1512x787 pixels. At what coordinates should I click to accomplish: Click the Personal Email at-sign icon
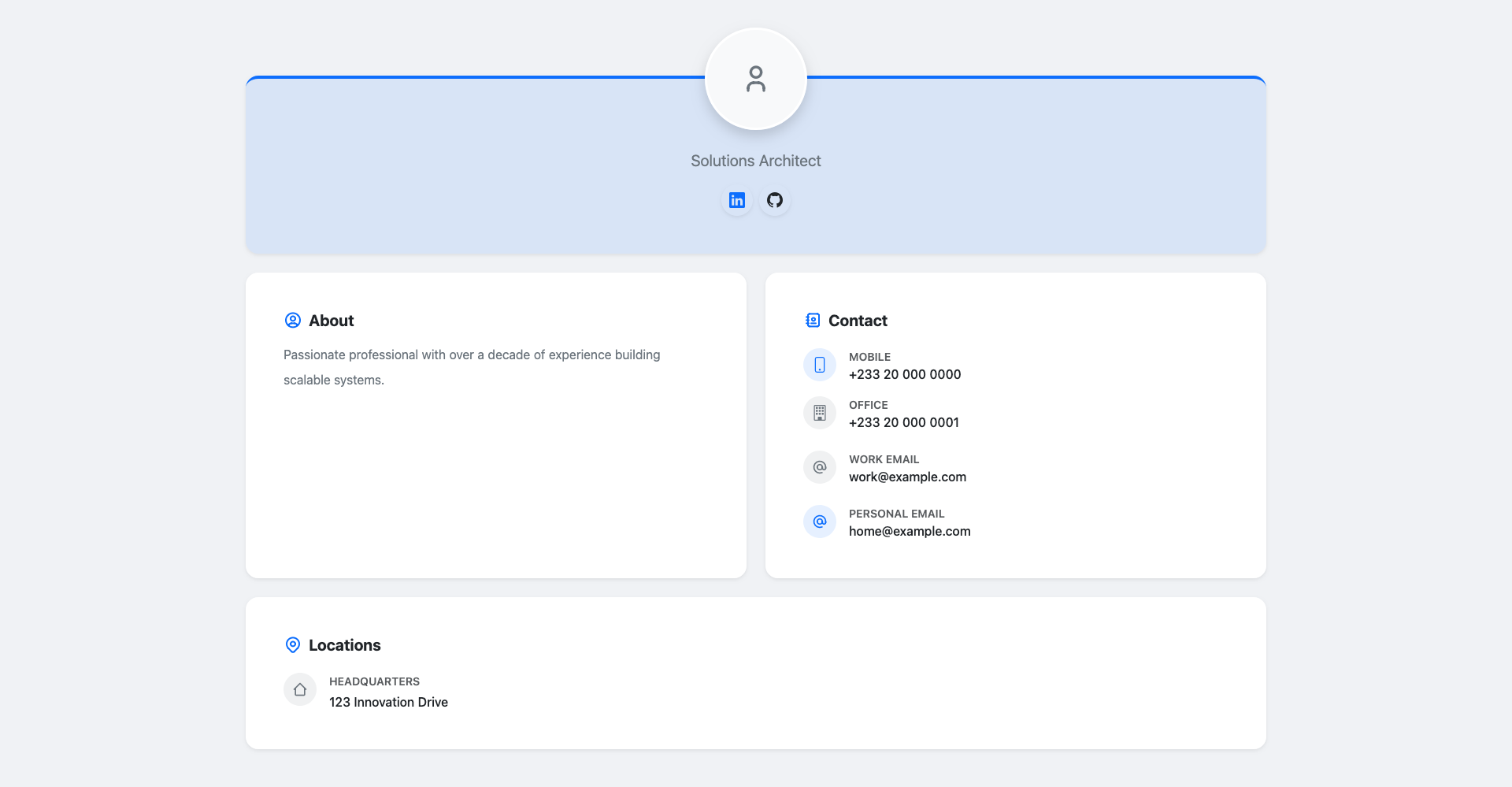coord(820,522)
